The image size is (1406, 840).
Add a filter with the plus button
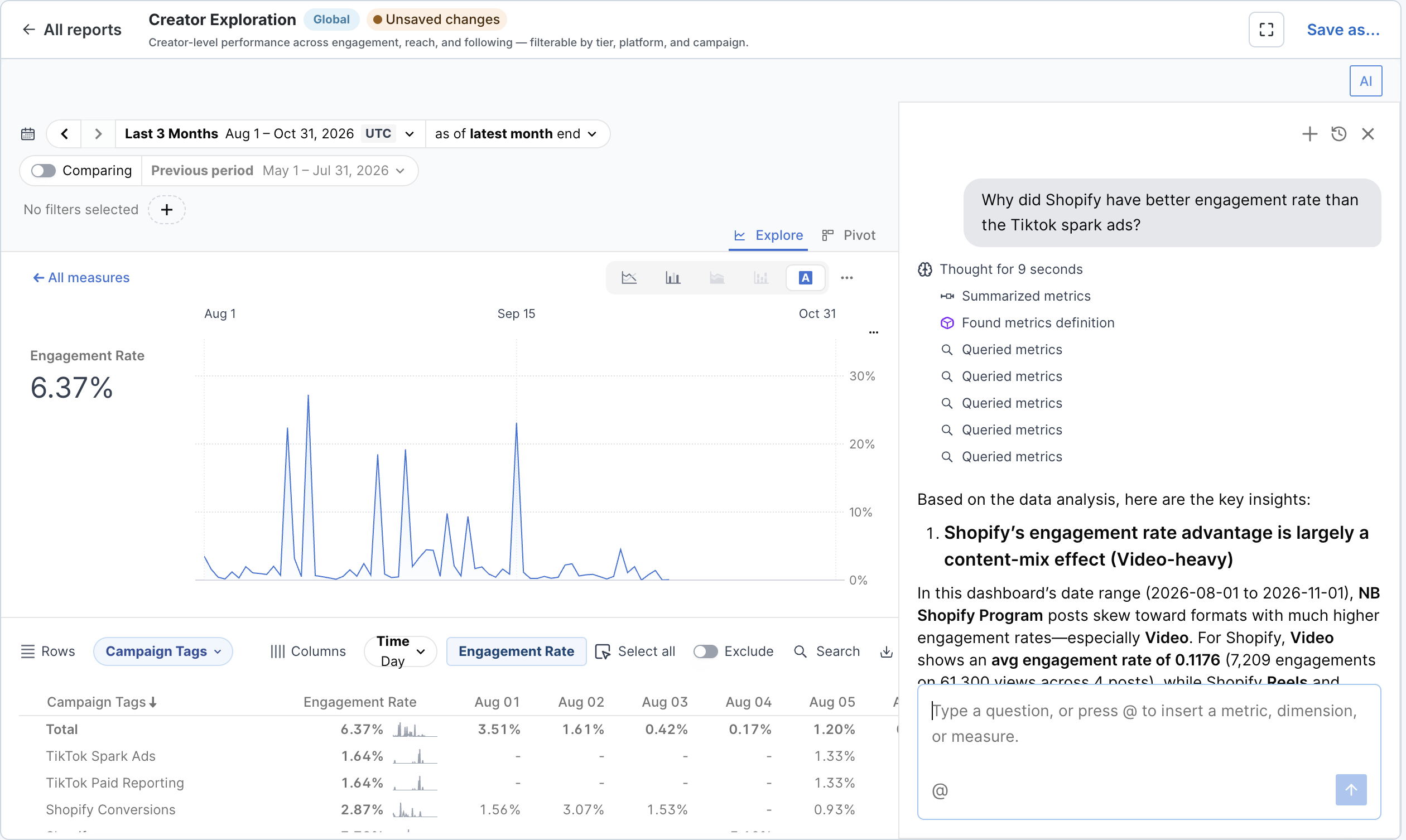[x=166, y=209]
